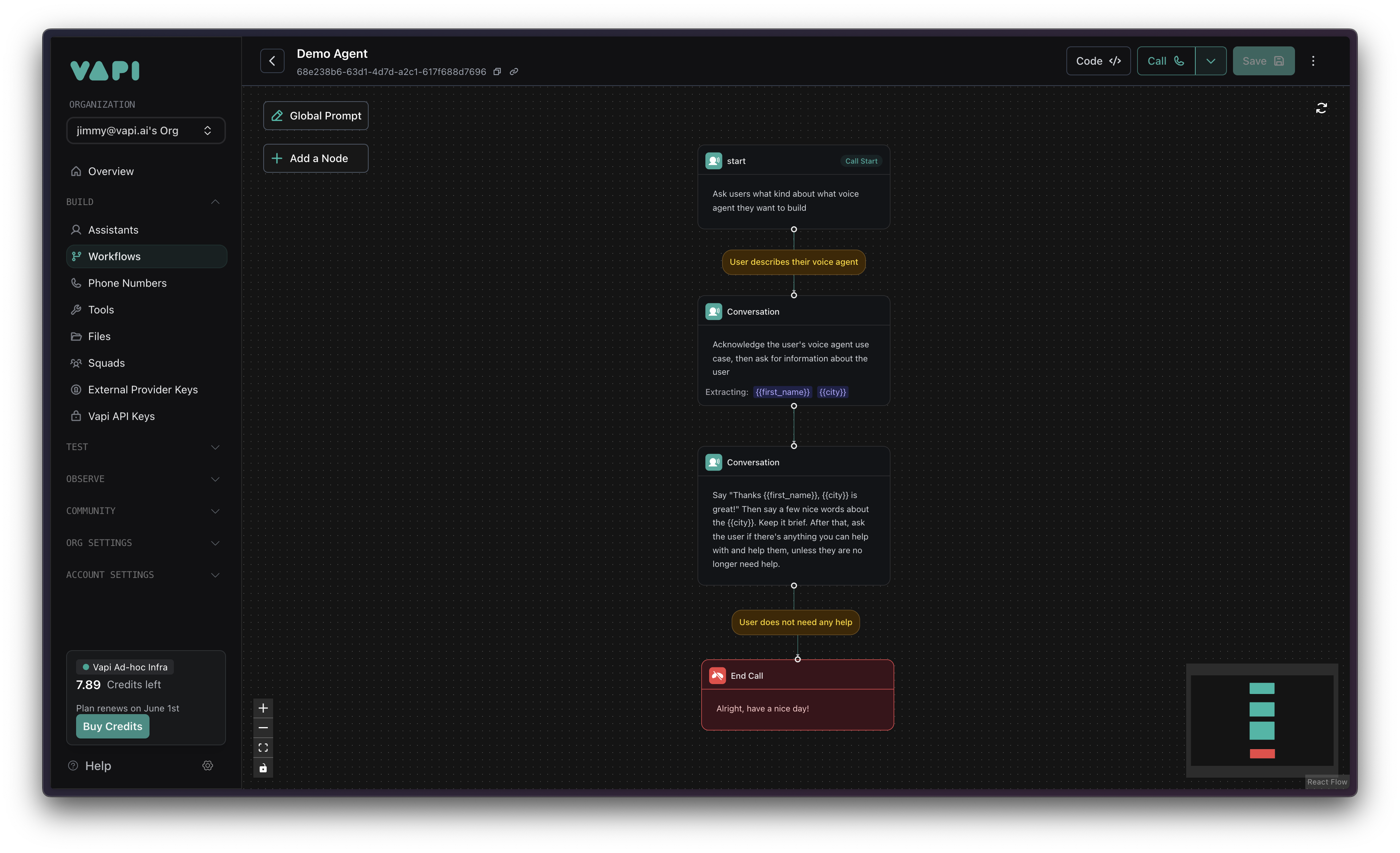Image resolution: width=1400 pixels, height=853 pixels.
Task: Open the three-dot options menu
Action: 1313,61
